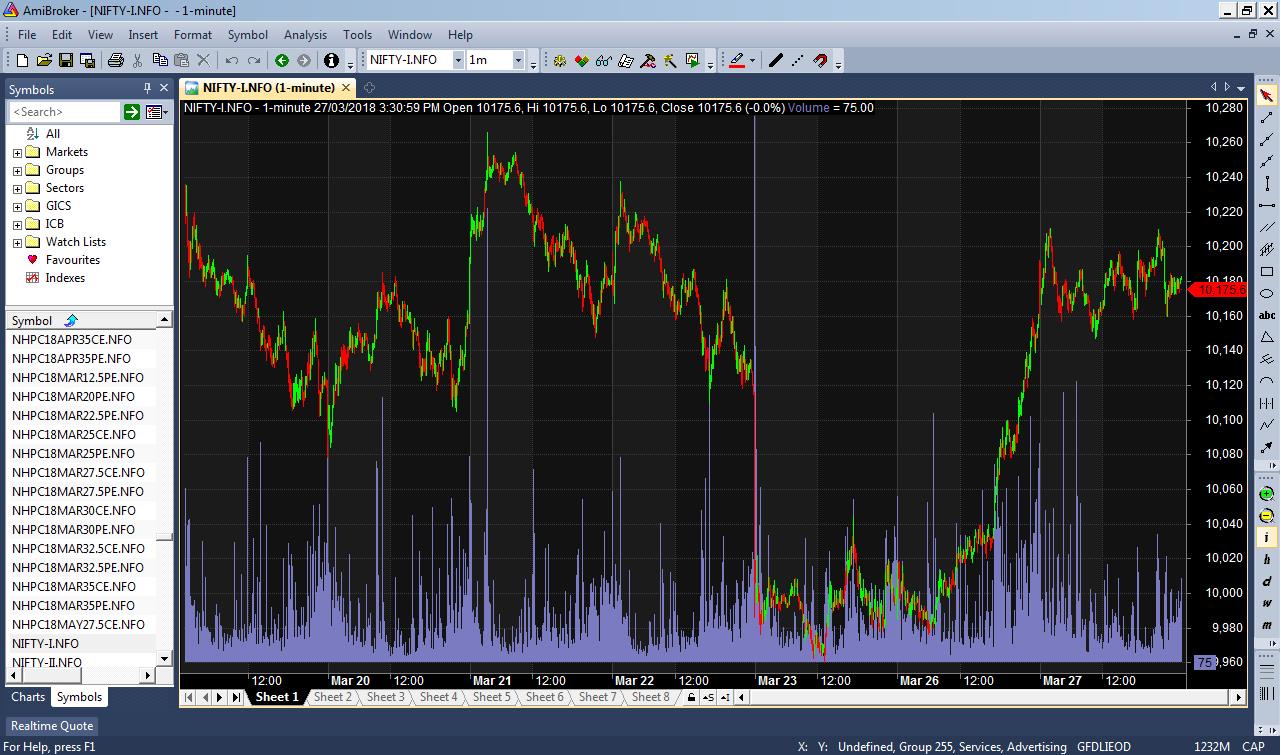Screen dimensions: 1281x755
Task: Switch chart to daily 'd' interval
Action: pos(1267,582)
